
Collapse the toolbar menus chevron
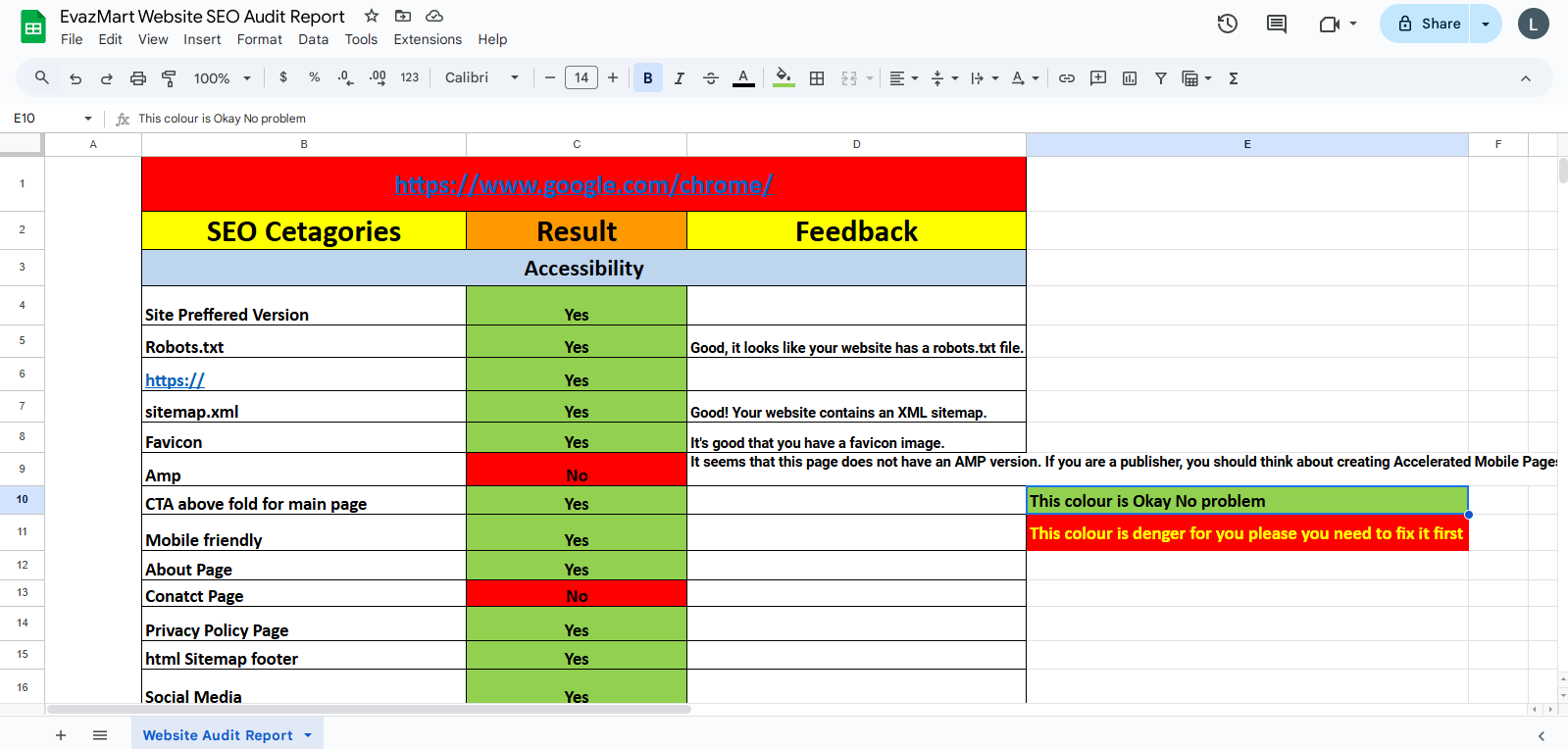(1526, 78)
